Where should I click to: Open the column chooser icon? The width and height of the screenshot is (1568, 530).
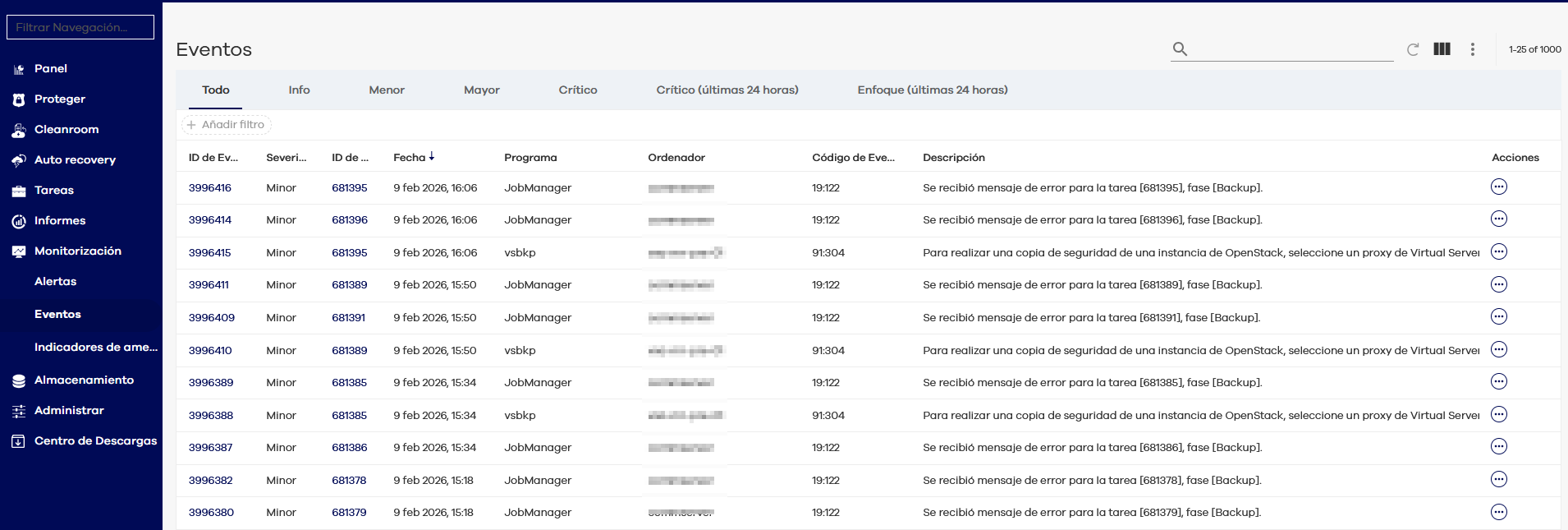[1442, 49]
